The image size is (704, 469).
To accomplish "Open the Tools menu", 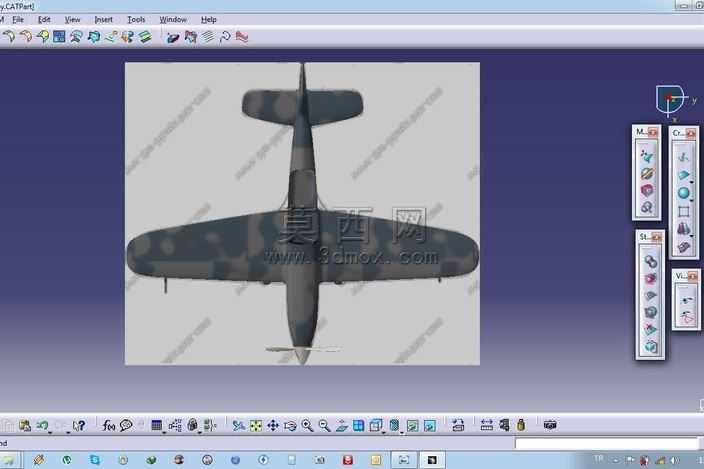I will (x=136, y=20).
